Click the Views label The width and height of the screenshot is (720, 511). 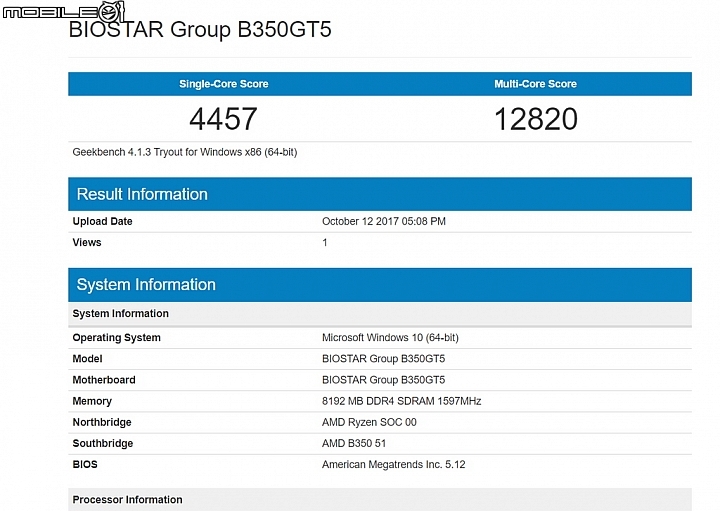[87, 242]
